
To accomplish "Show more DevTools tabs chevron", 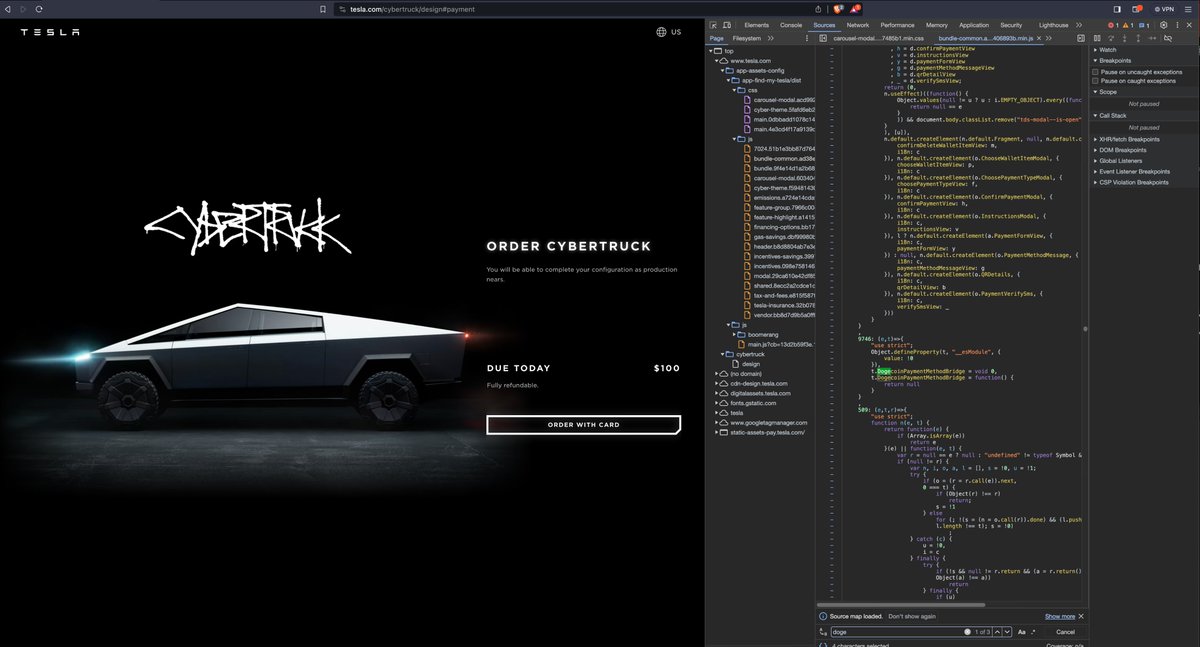I will (x=1080, y=24).
